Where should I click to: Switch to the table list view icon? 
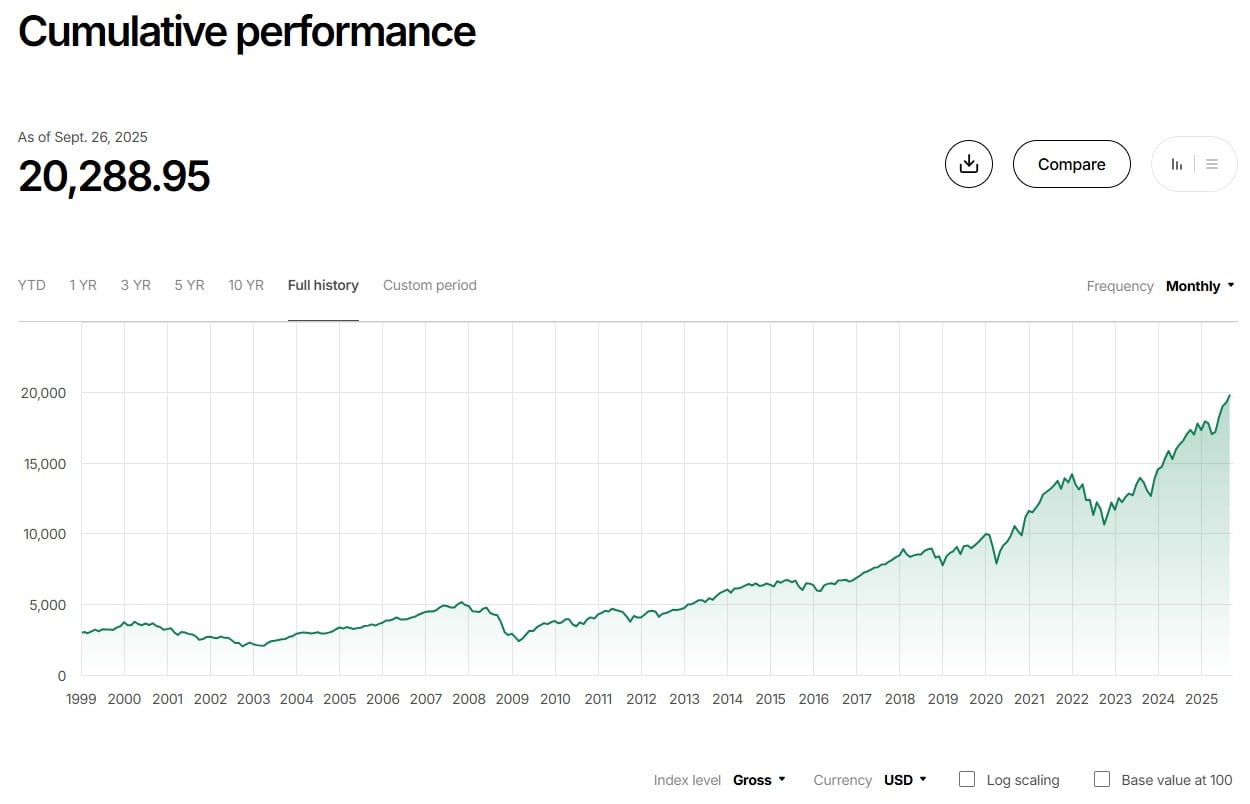(x=1212, y=164)
